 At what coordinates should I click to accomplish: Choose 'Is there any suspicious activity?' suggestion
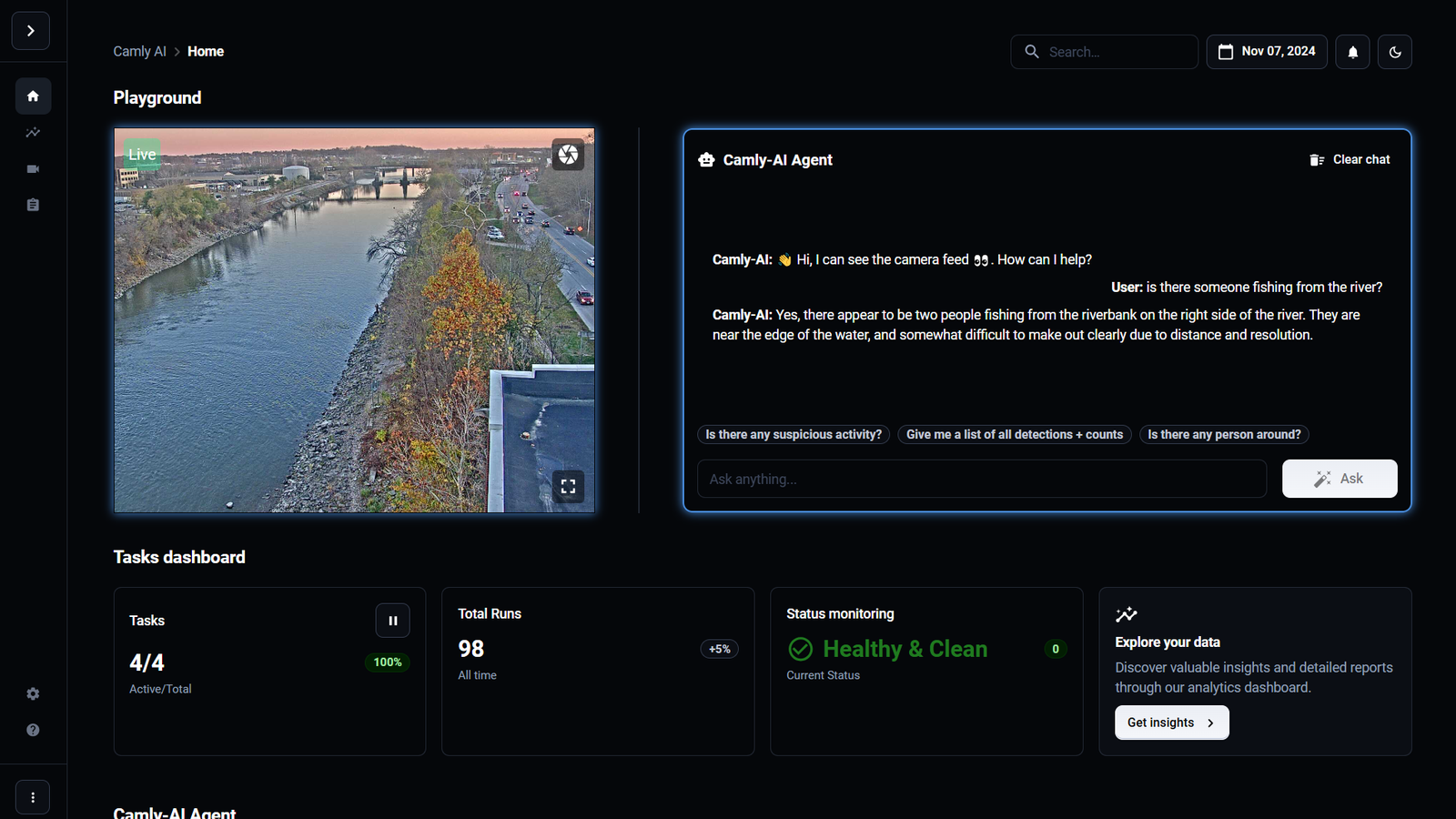(x=794, y=435)
